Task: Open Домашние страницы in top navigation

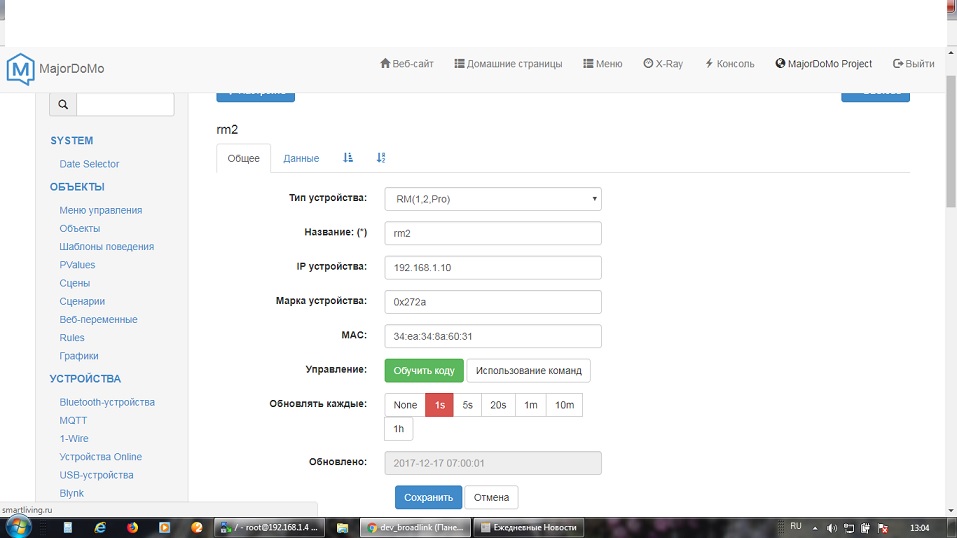Action: 508,64
